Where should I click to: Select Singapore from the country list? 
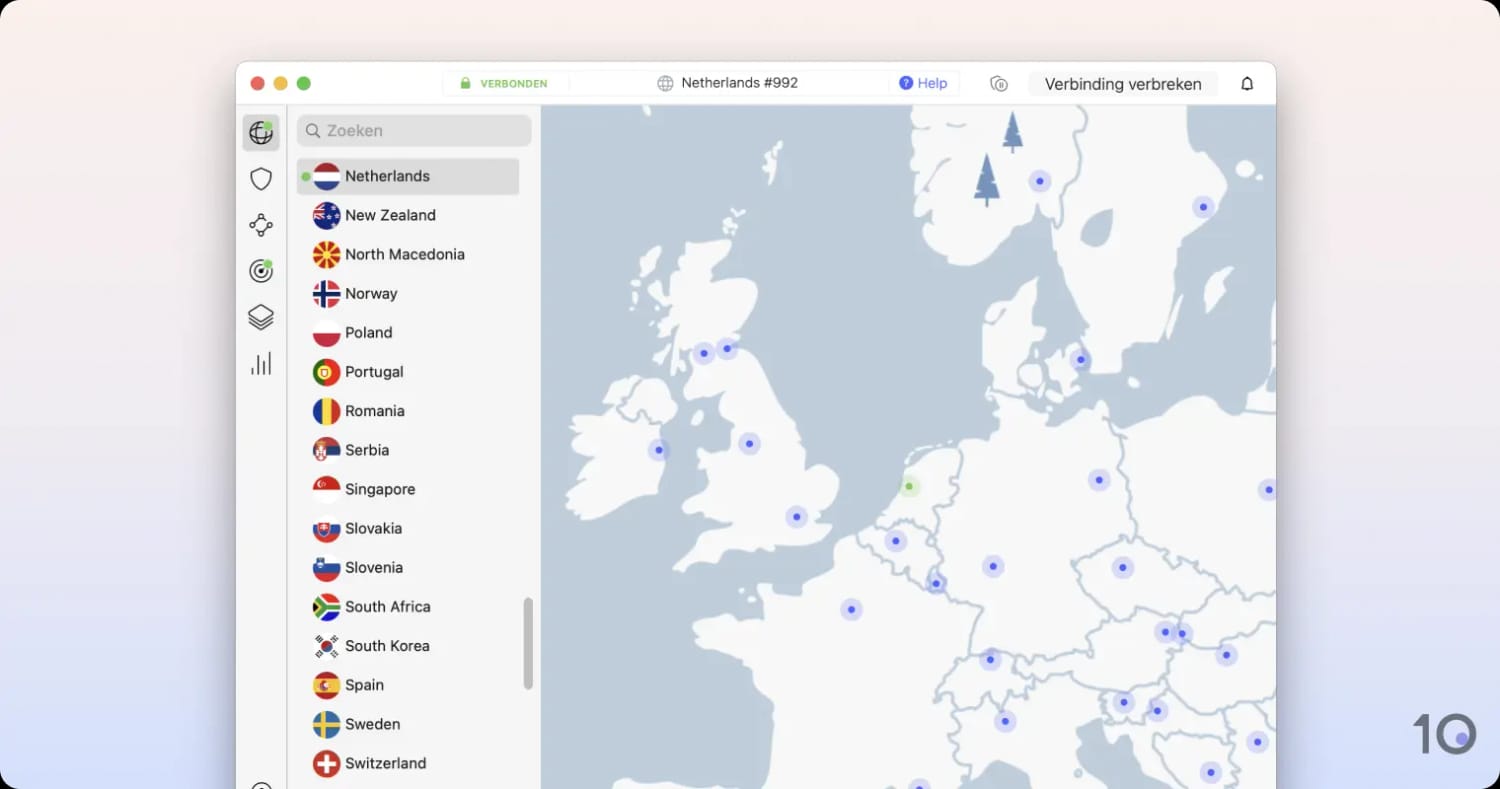click(380, 489)
